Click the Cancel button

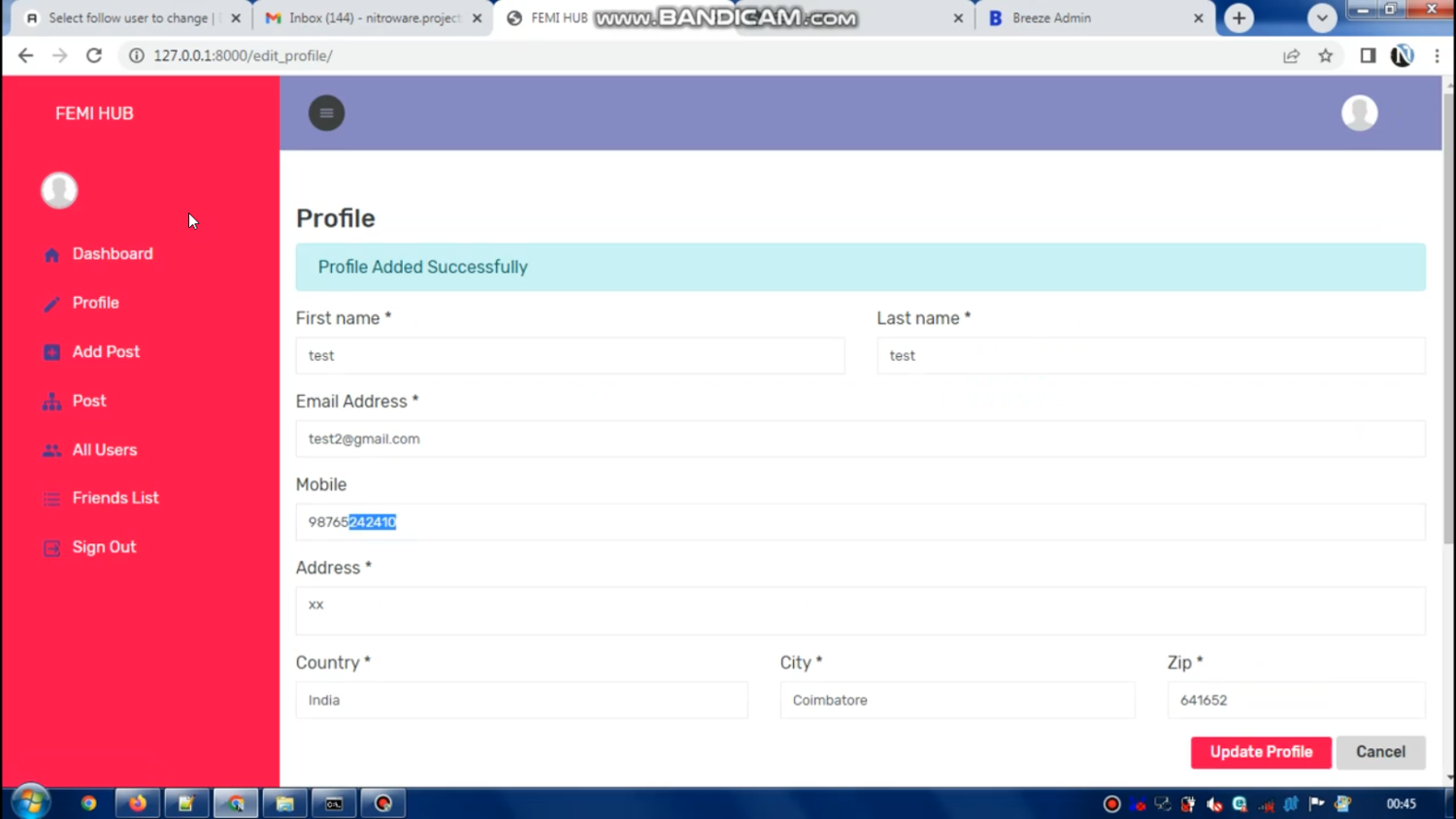pos(1380,752)
